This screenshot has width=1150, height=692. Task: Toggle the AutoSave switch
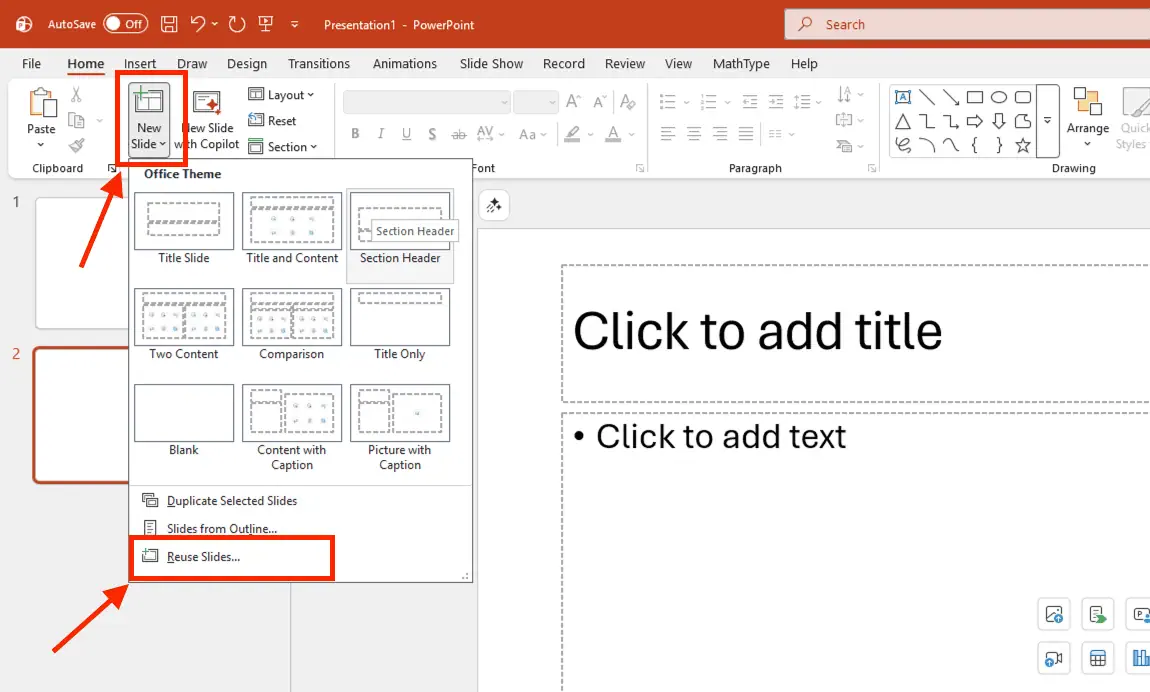(125, 24)
